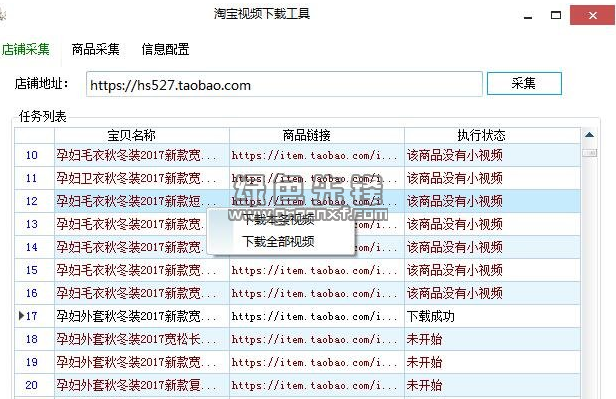Viewport: 616px width, 399px height.
Task: Select row header number 17
Action: pyautogui.click(x=34, y=316)
